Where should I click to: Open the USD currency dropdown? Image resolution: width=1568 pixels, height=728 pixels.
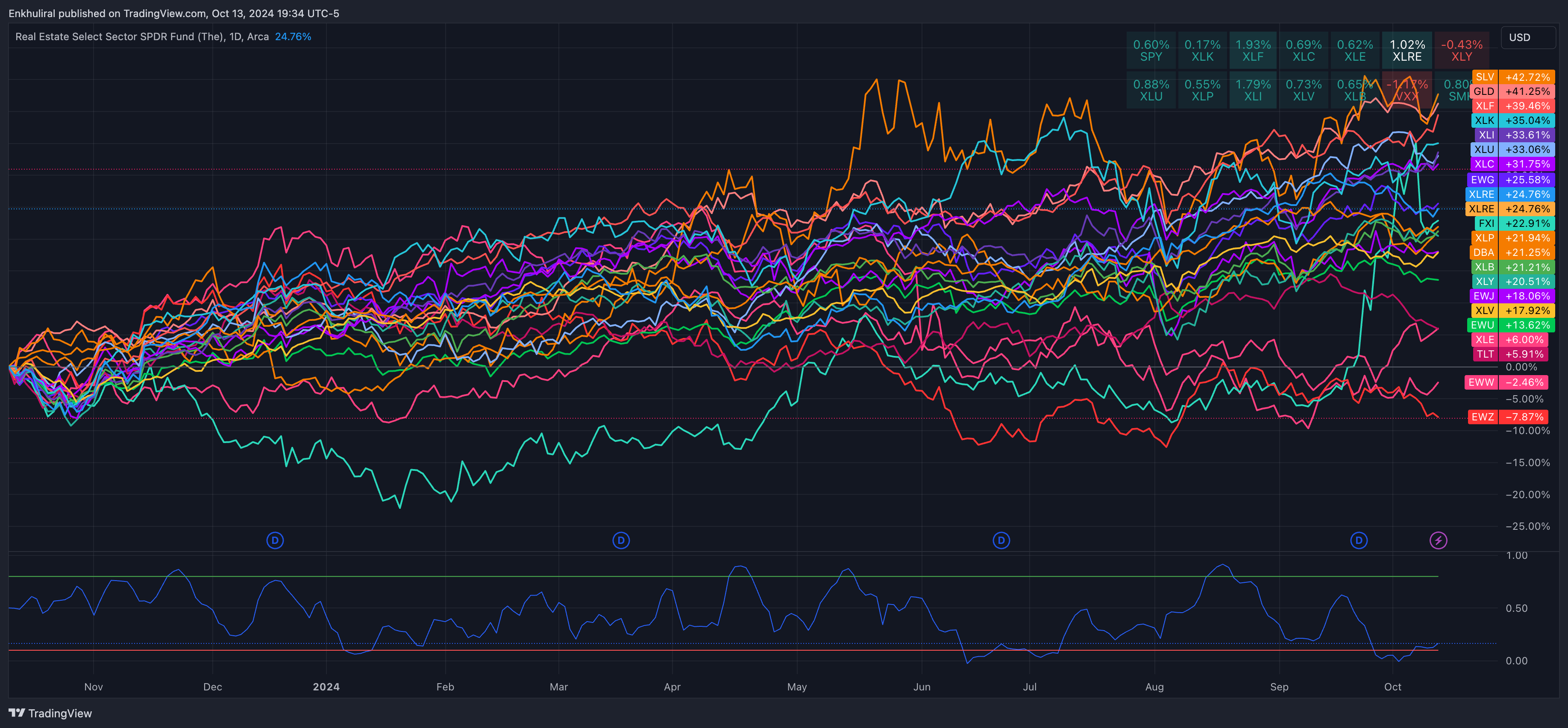click(x=1528, y=37)
